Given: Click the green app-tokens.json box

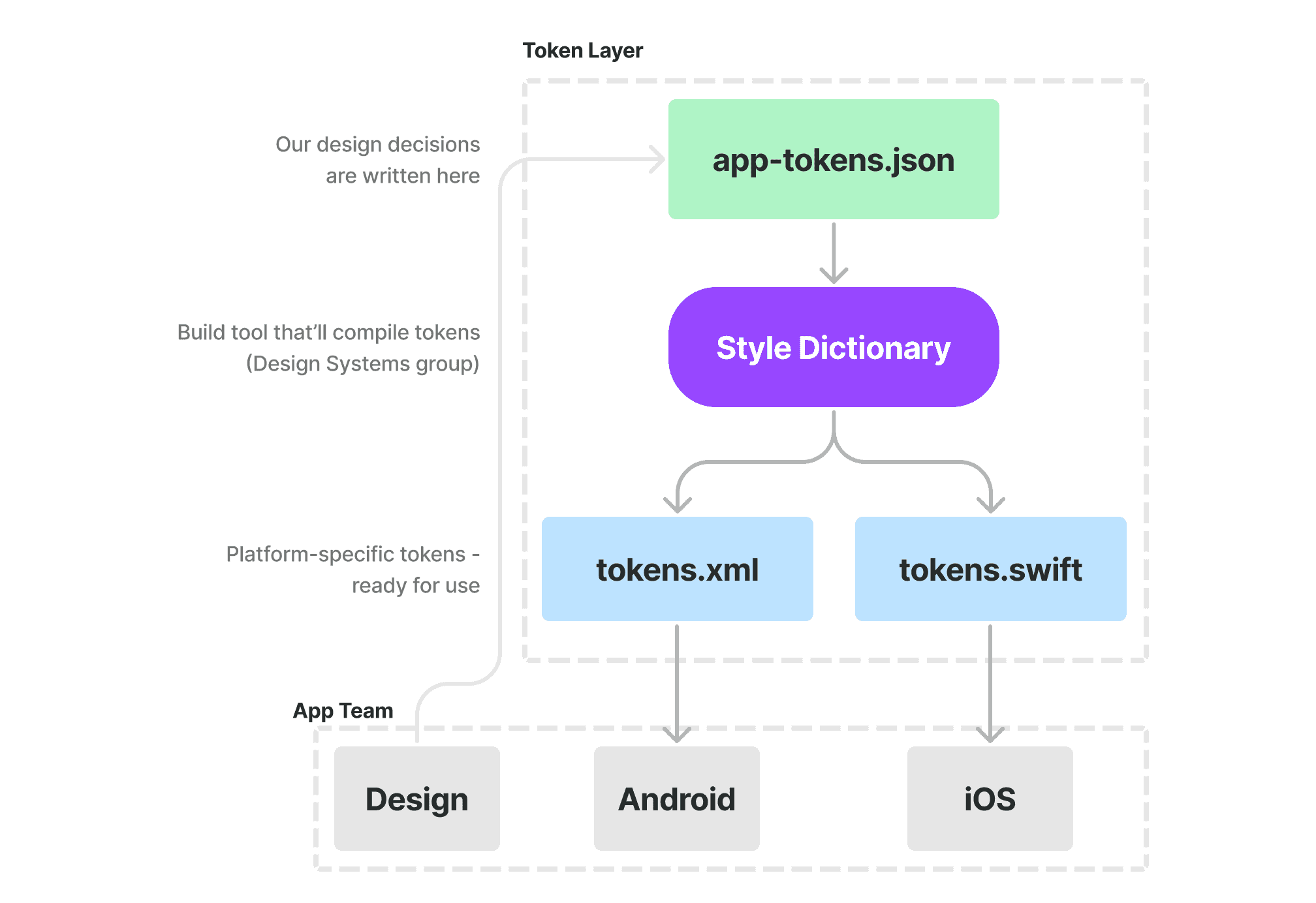Looking at the screenshot, I should [x=834, y=159].
